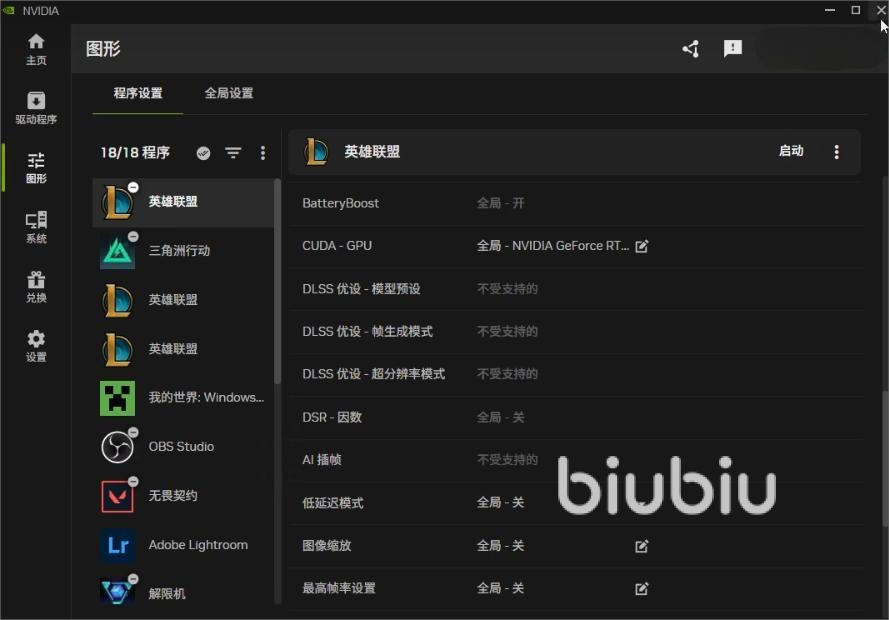Open the 驱动程序 drivers section

[x=36, y=108]
